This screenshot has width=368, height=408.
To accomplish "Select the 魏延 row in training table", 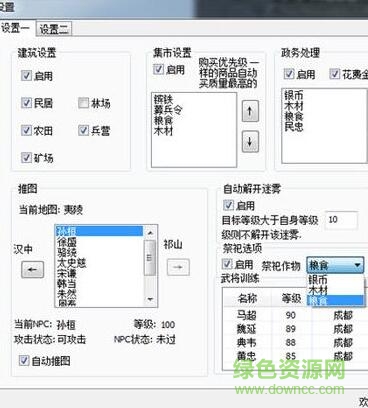I will (x=295, y=329).
